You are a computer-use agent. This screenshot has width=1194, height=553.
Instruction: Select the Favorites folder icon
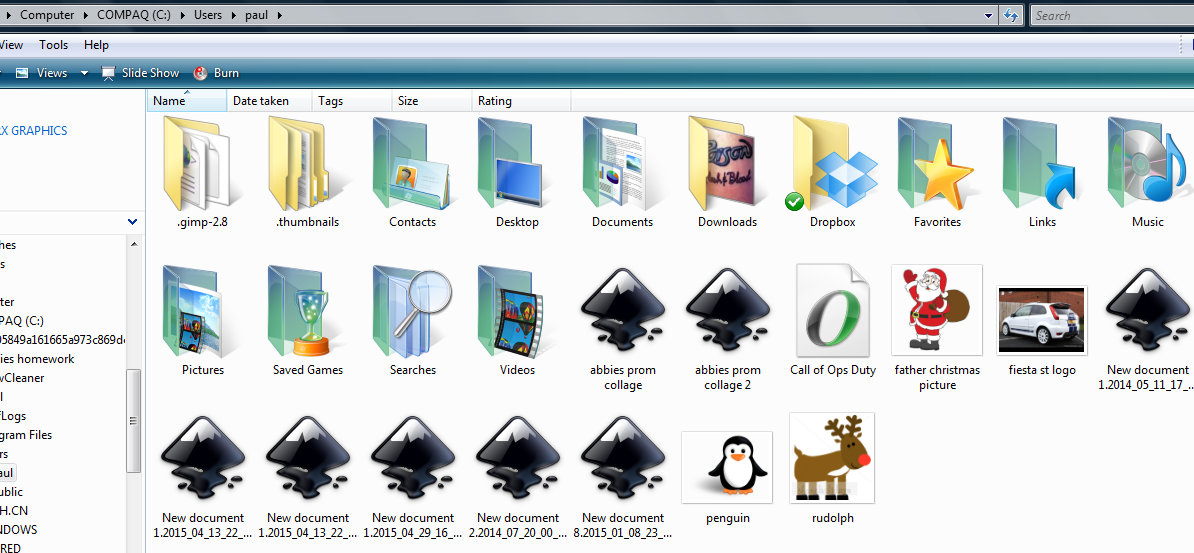[937, 164]
